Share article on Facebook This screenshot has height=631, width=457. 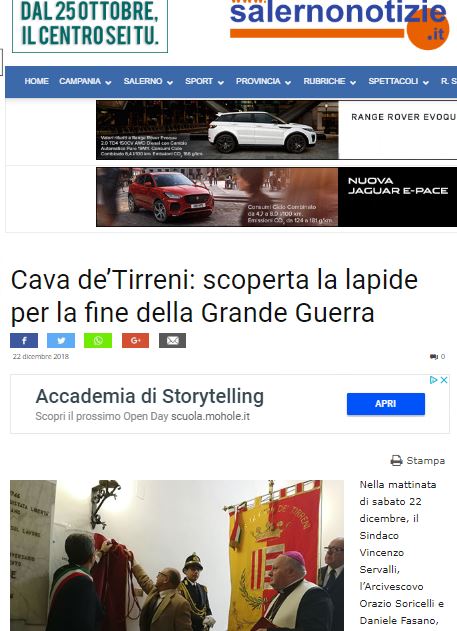pyautogui.click(x=24, y=340)
